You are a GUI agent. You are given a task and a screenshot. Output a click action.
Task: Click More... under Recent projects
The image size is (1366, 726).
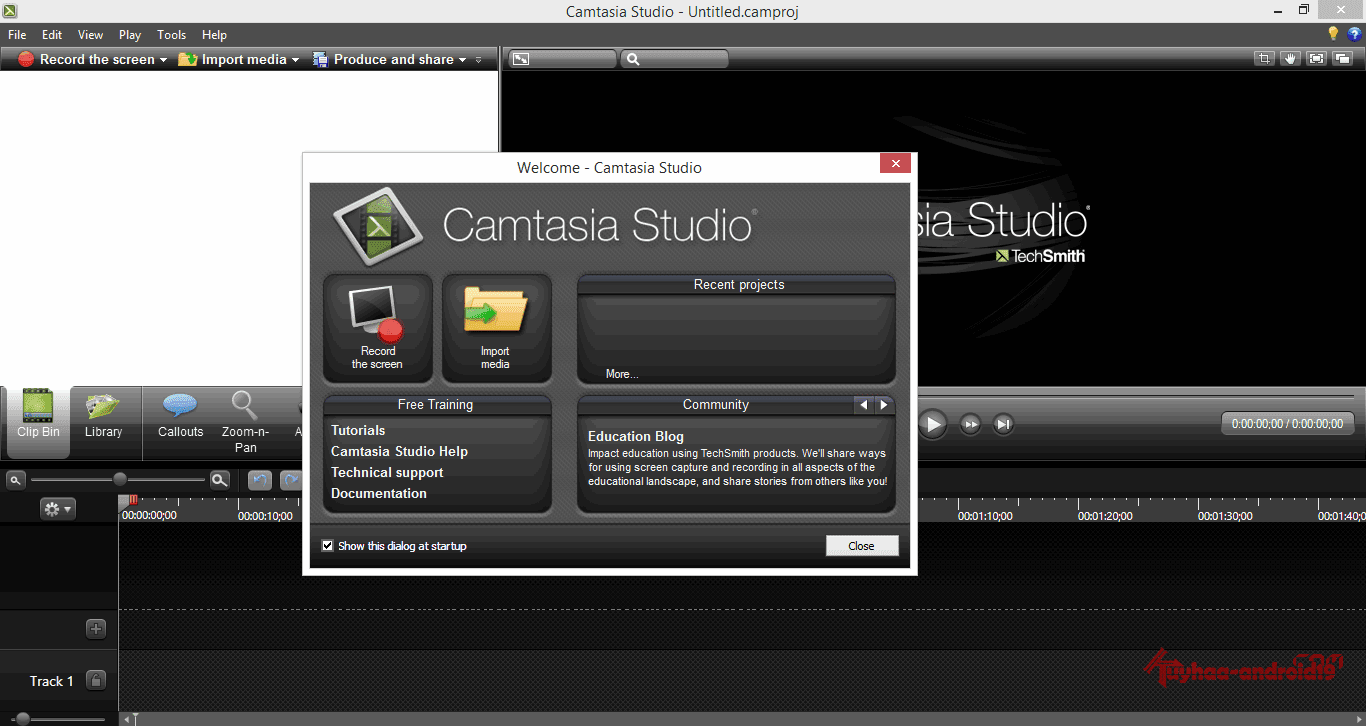pyautogui.click(x=621, y=374)
